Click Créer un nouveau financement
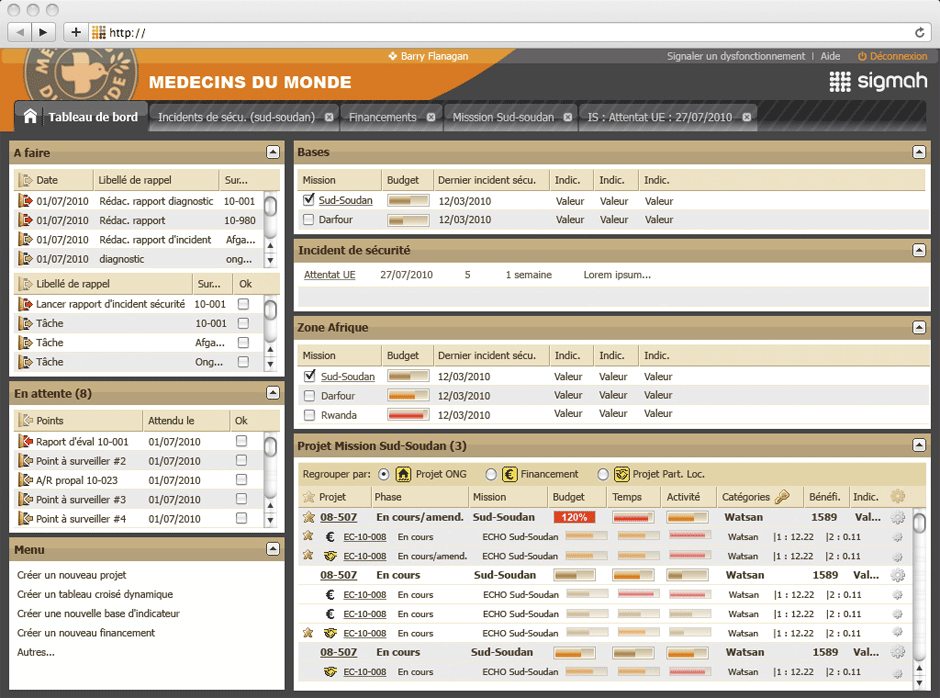 click(86, 633)
